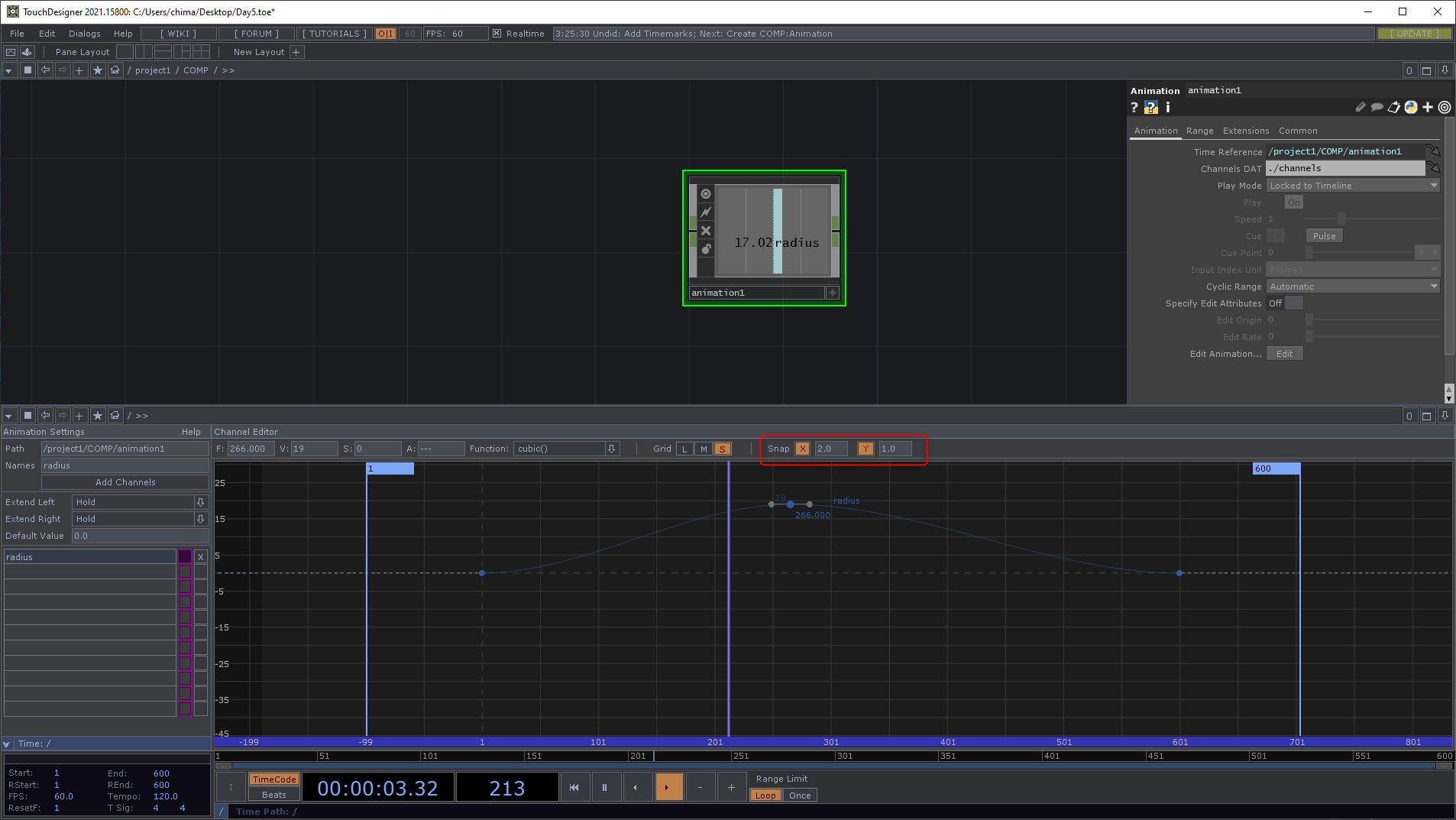
Task: Click the home icon in top network path bar
Action: (x=115, y=70)
